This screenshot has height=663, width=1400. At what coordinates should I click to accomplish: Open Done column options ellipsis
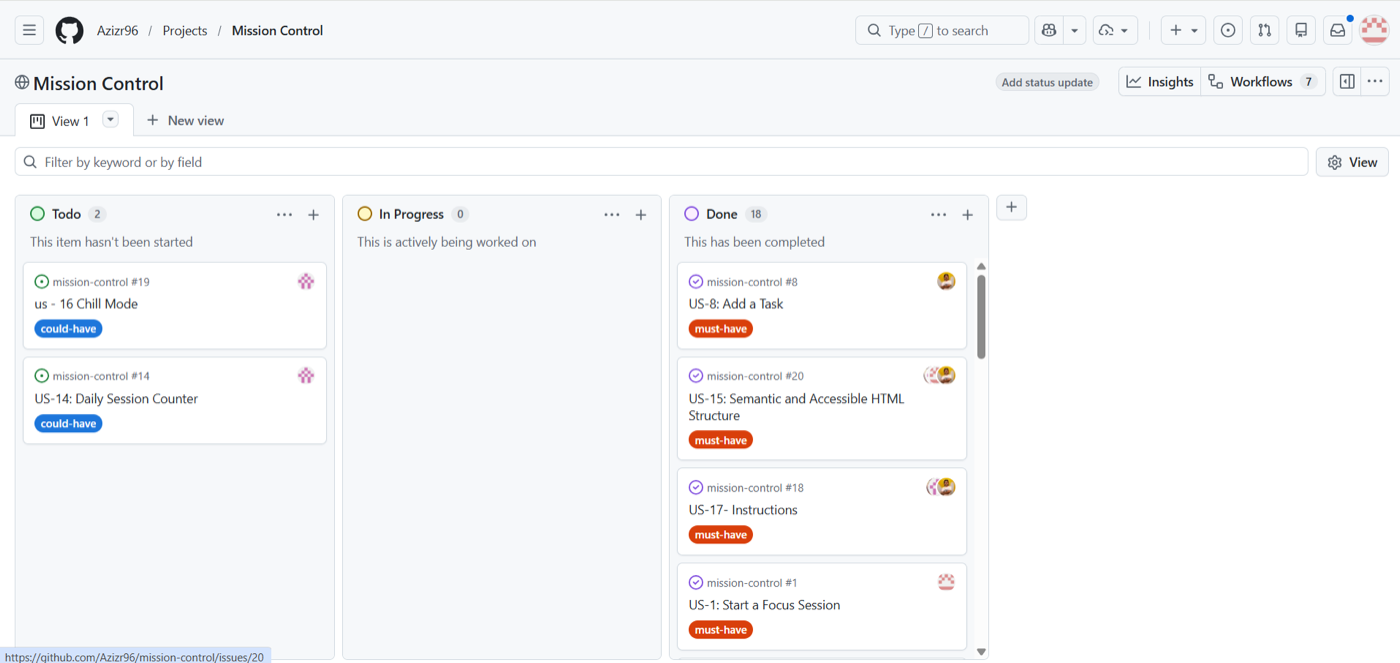938,214
